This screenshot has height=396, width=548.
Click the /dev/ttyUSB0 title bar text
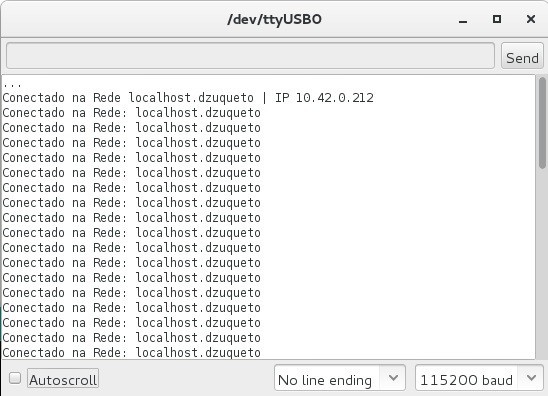click(274, 19)
